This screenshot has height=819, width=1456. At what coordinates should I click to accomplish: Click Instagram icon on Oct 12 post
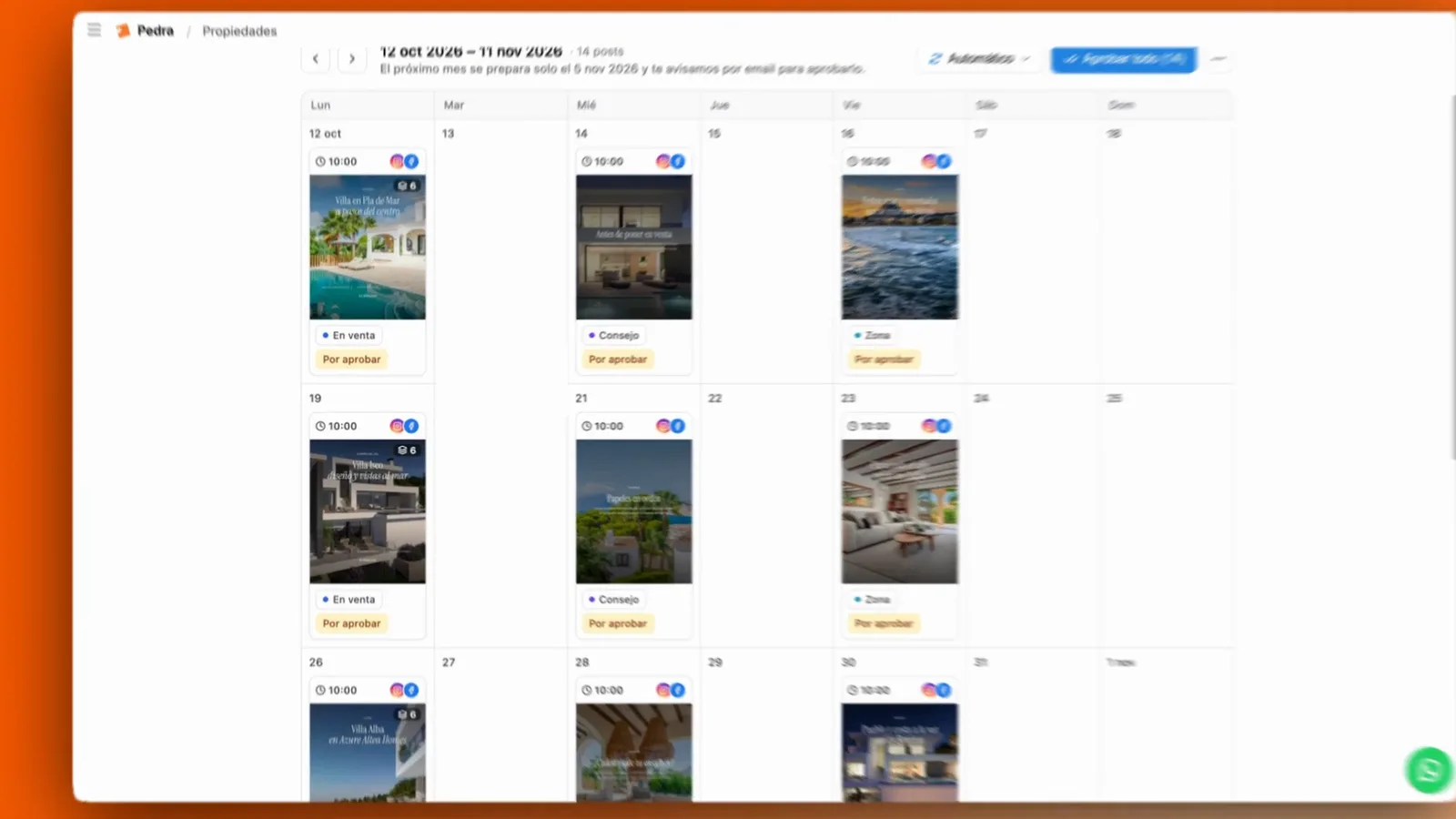(397, 161)
